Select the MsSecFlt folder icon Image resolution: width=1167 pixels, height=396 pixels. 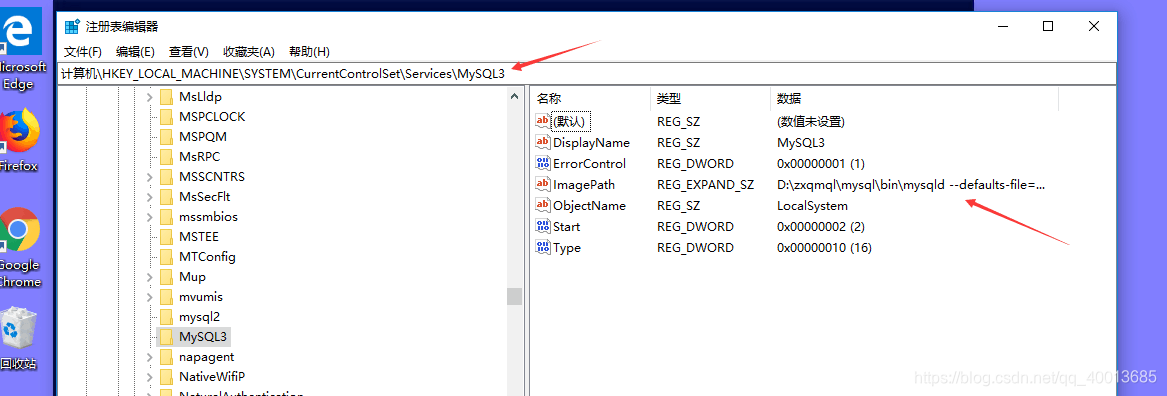click(x=166, y=197)
